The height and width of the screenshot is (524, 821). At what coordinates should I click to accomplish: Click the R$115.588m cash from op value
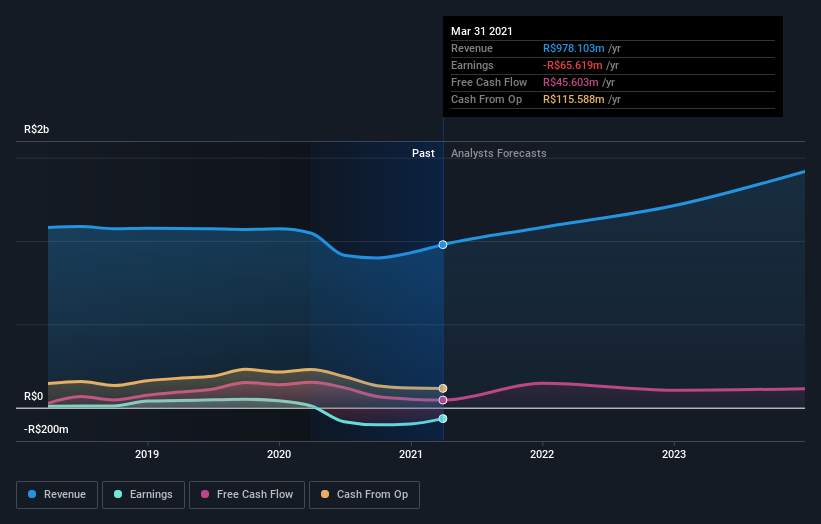point(573,99)
